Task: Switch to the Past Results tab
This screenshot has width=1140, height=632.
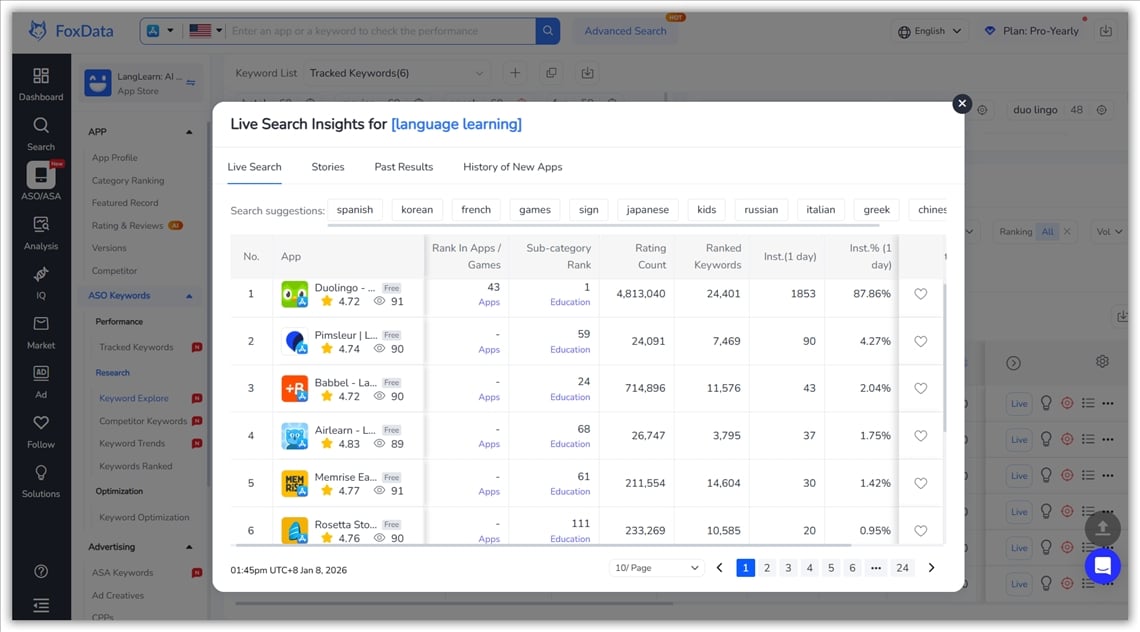Action: 403,167
